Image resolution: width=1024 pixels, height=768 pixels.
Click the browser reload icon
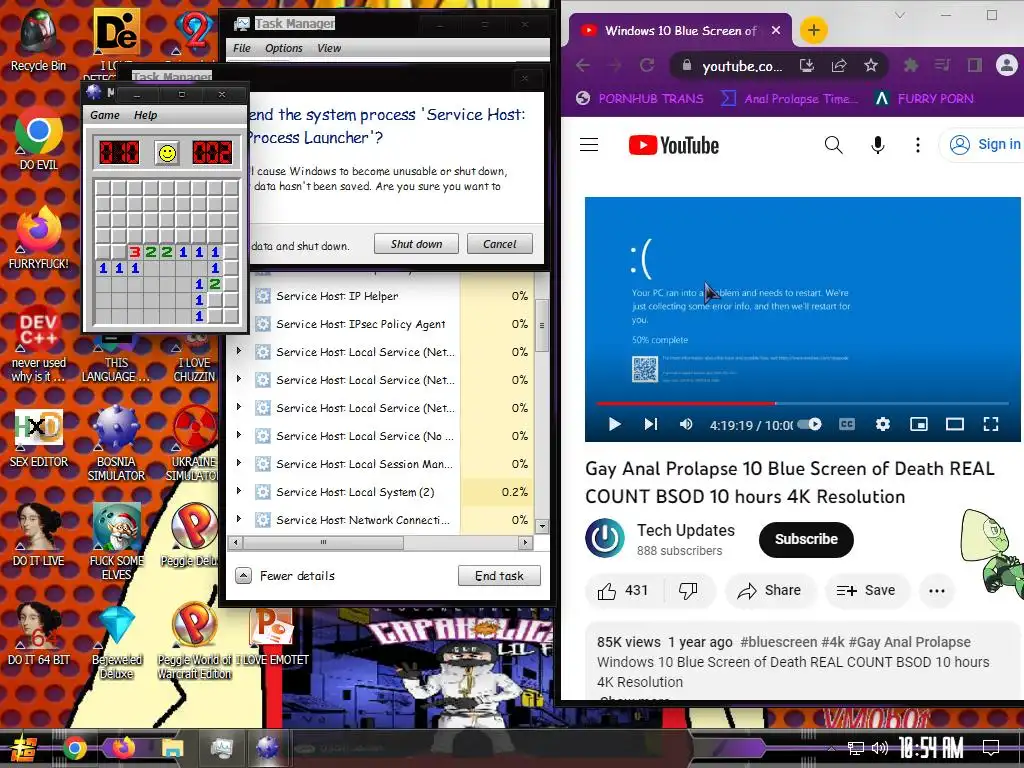pos(647,65)
